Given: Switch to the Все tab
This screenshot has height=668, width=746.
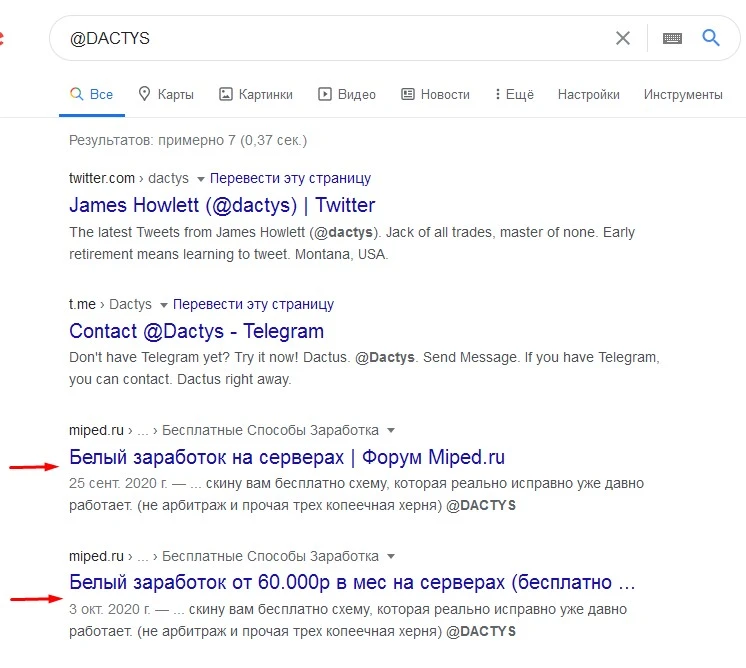Looking at the screenshot, I should pos(92,94).
